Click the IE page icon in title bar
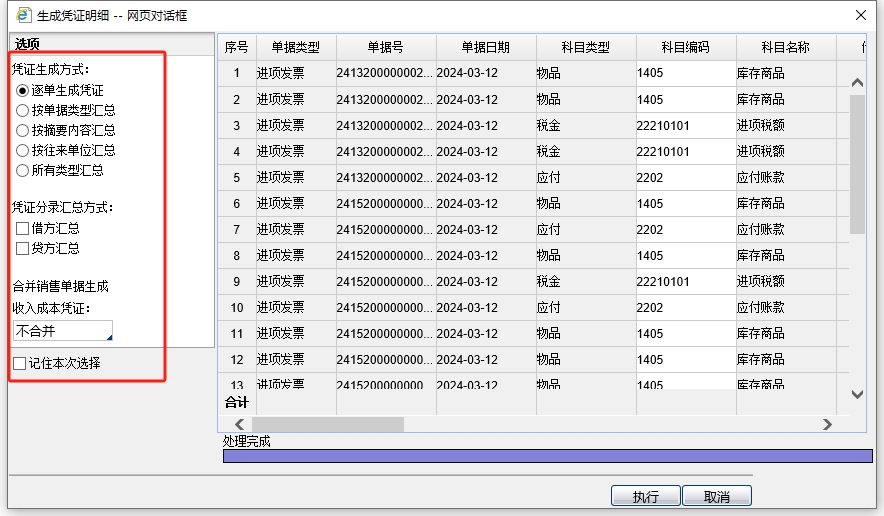The width and height of the screenshot is (884, 516). (x=23, y=15)
